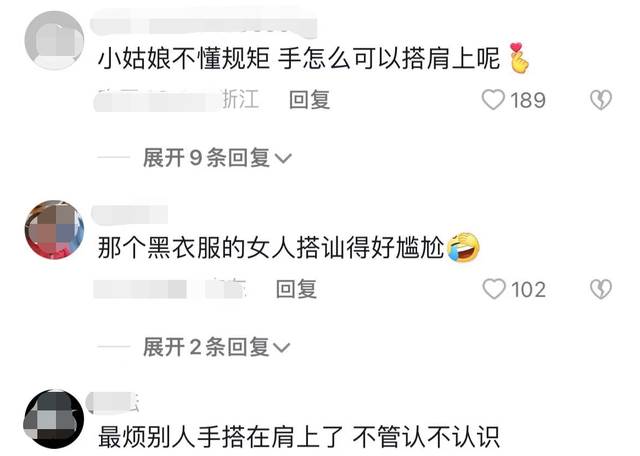This screenshot has height=456, width=640.
Task: Like the comment with 102 likes
Action: pyautogui.click(x=494, y=289)
